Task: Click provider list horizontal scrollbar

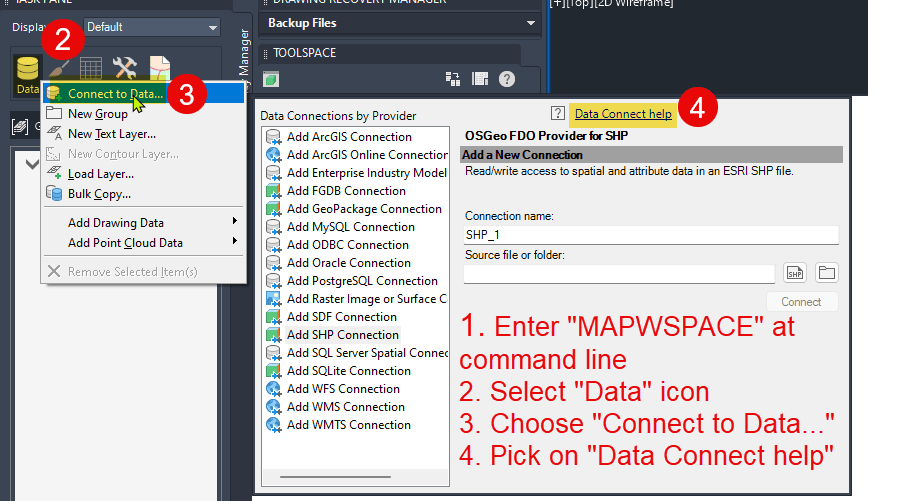Action: click(335, 476)
